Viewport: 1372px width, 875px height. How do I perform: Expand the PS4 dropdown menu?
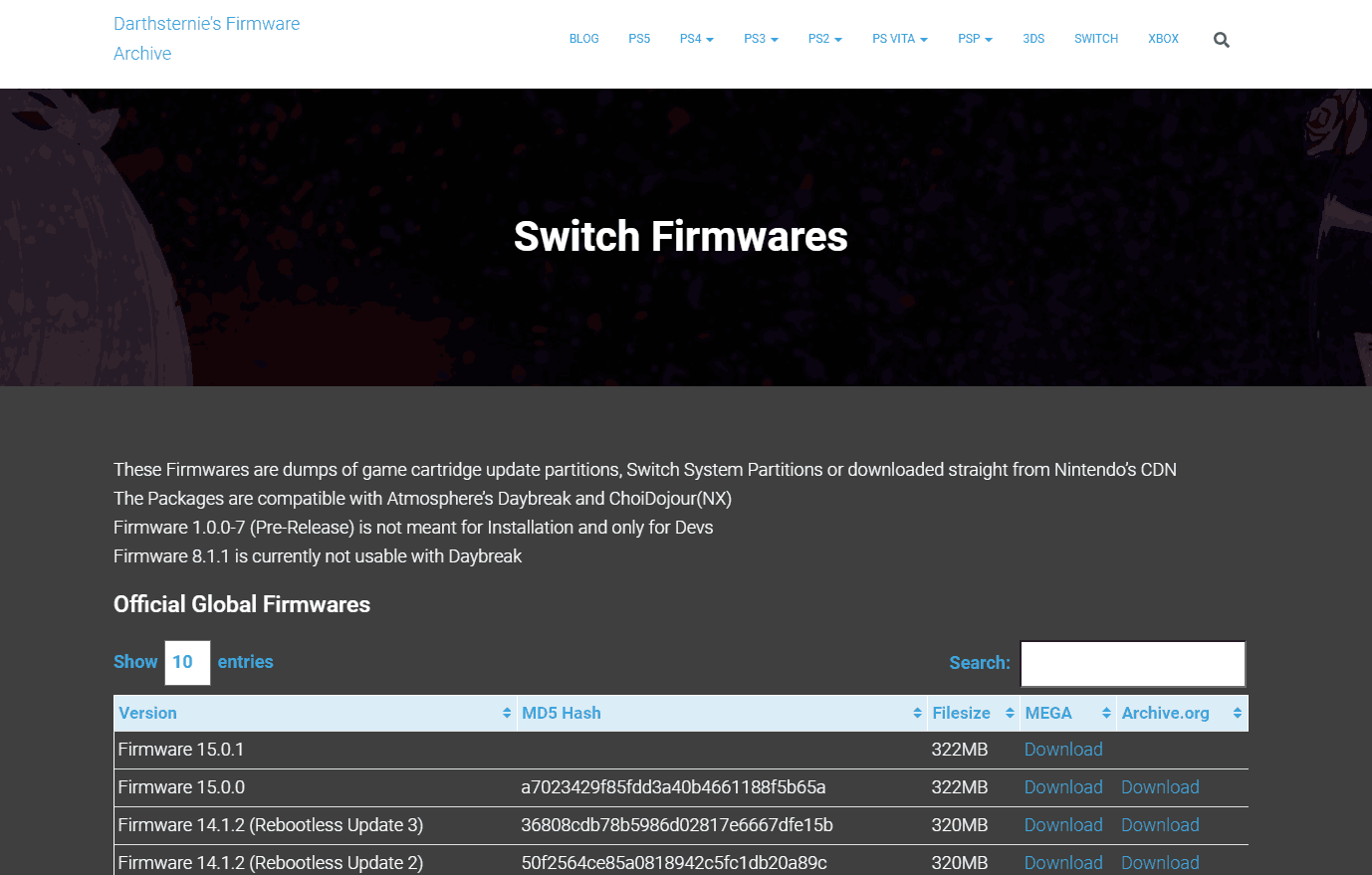coord(697,39)
